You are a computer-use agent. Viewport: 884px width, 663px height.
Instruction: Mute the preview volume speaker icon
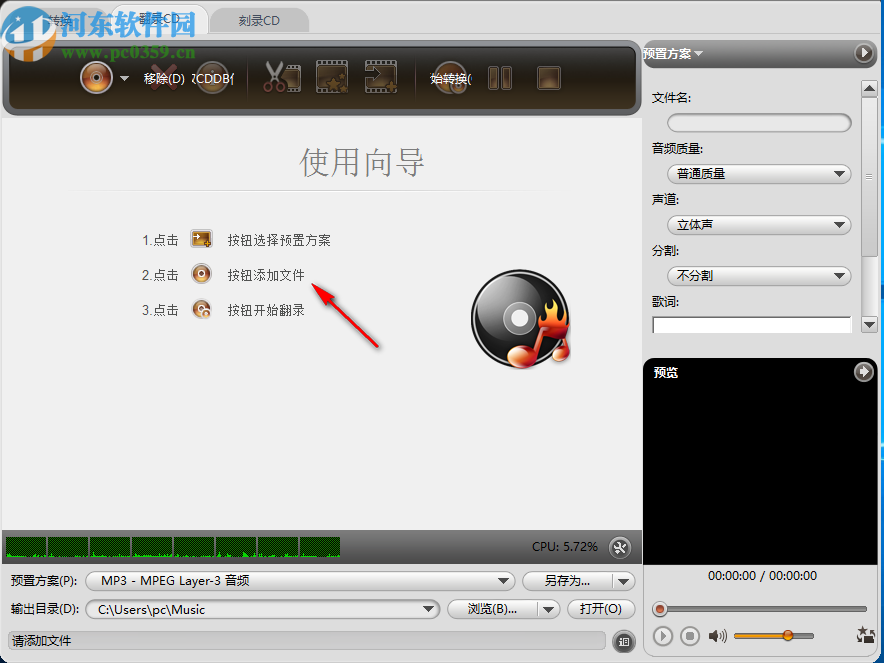pyautogui.click(x=716, y=636)
